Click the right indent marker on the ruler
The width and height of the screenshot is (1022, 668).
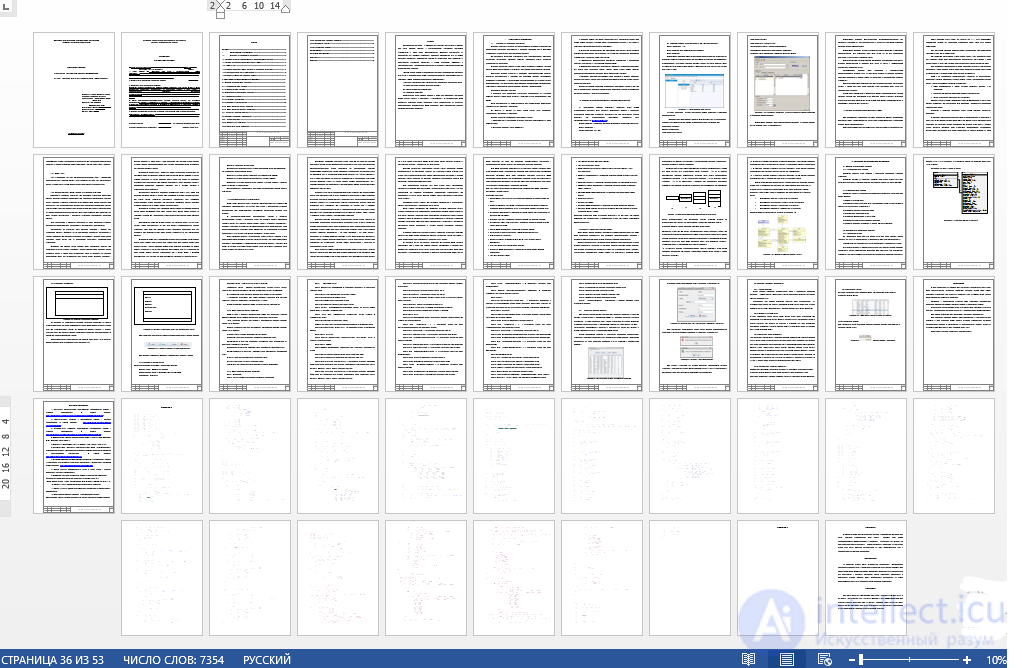(x=285, y=8)
